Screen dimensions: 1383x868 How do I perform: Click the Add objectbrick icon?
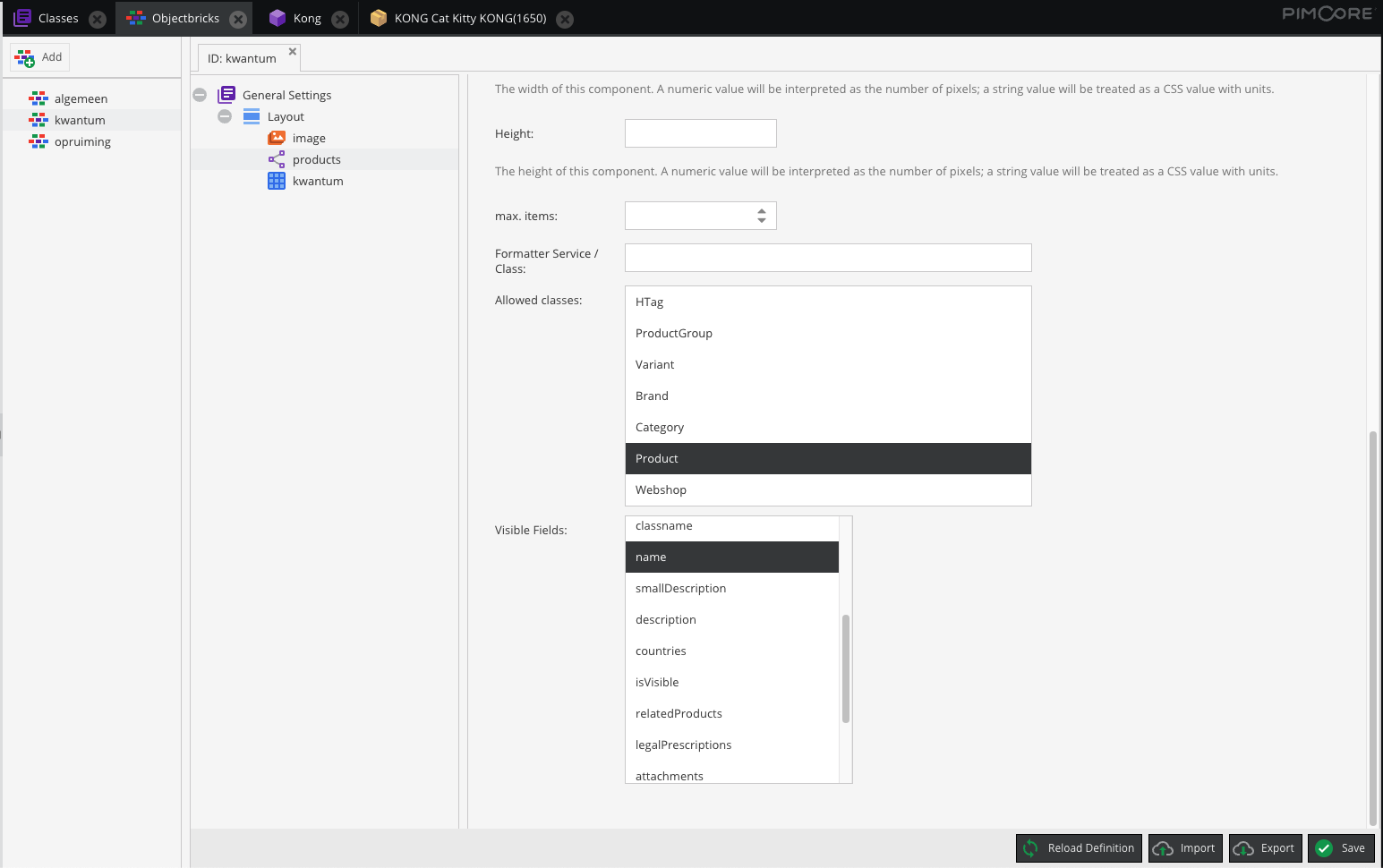(24, 56)
